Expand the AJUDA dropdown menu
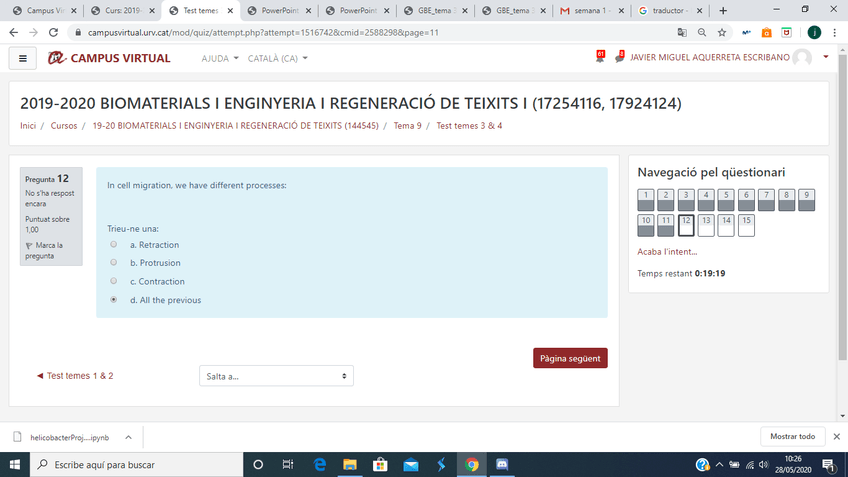 point(220,58)
